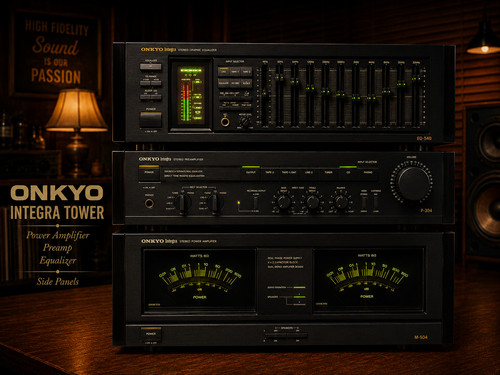Click the M-504 model label
This screenshot has width=500, height=375.
421,337
